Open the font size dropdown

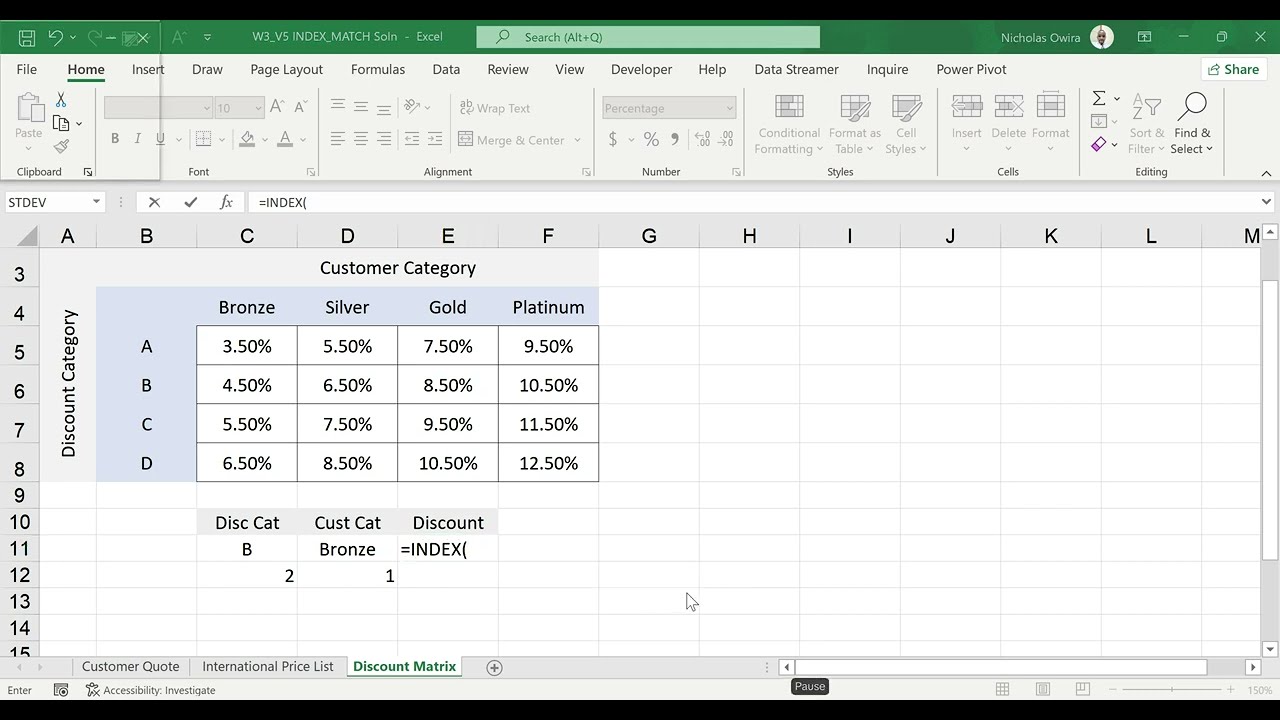tap(258, 108)
